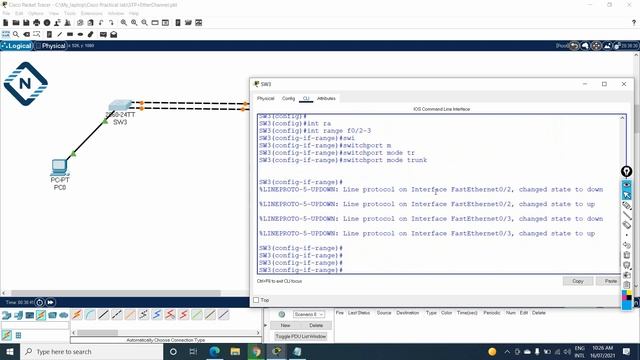Open the Windows Start menu

pos(10,351)
